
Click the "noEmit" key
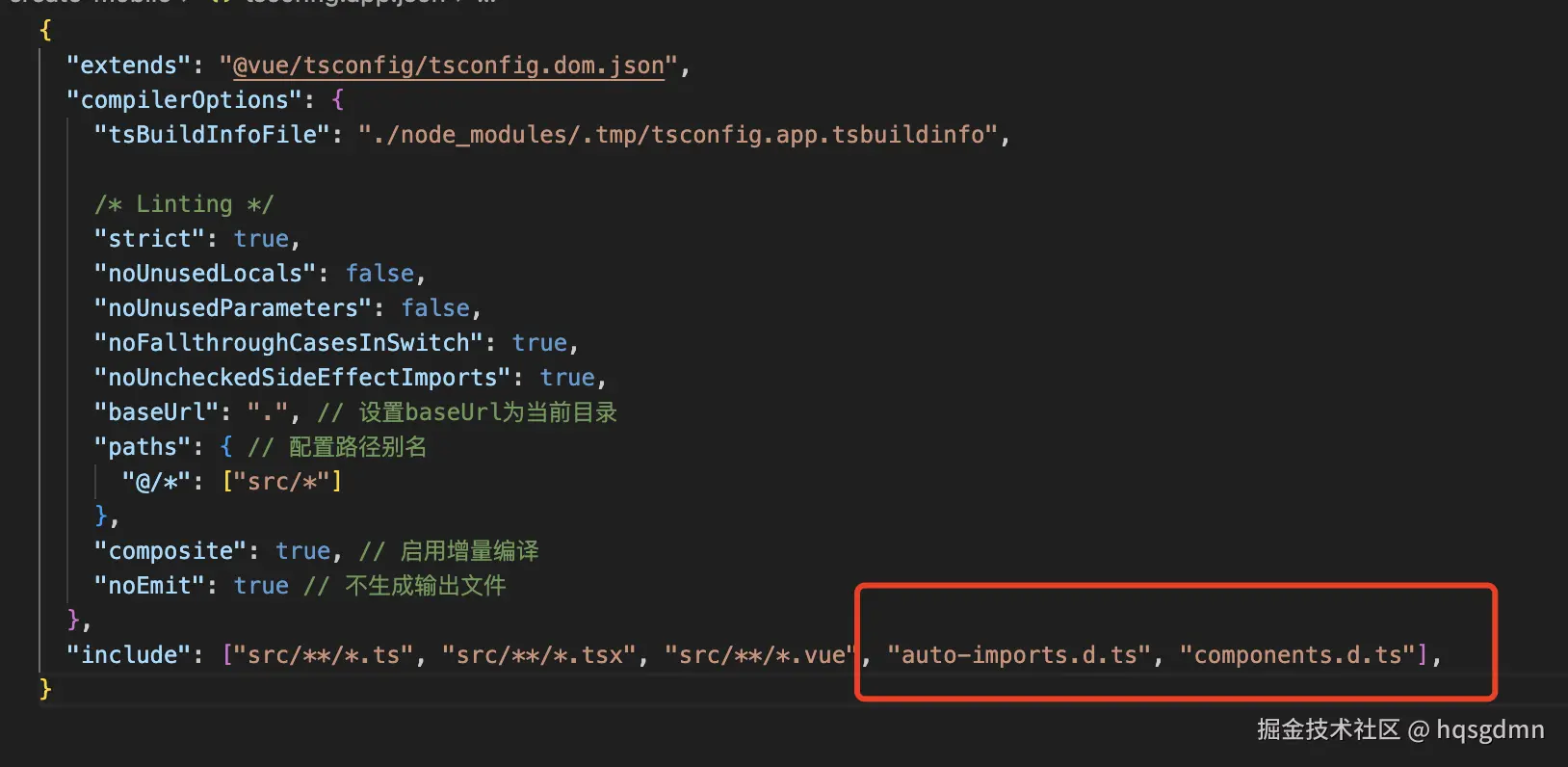(149, 586)
